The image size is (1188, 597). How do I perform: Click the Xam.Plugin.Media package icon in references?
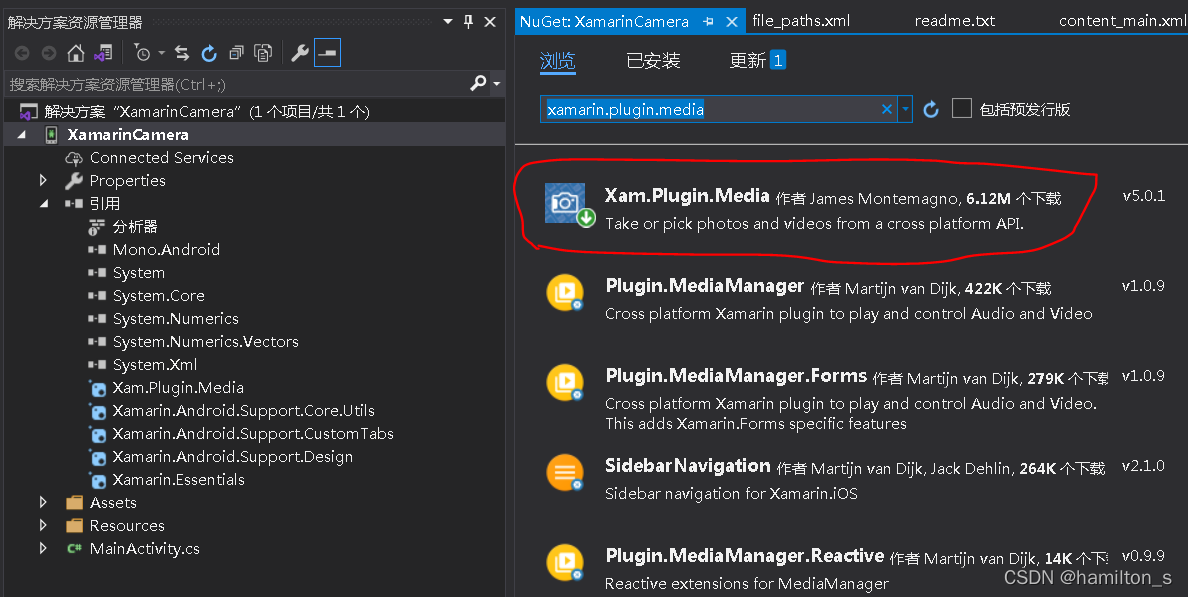[x=97, y=389]
